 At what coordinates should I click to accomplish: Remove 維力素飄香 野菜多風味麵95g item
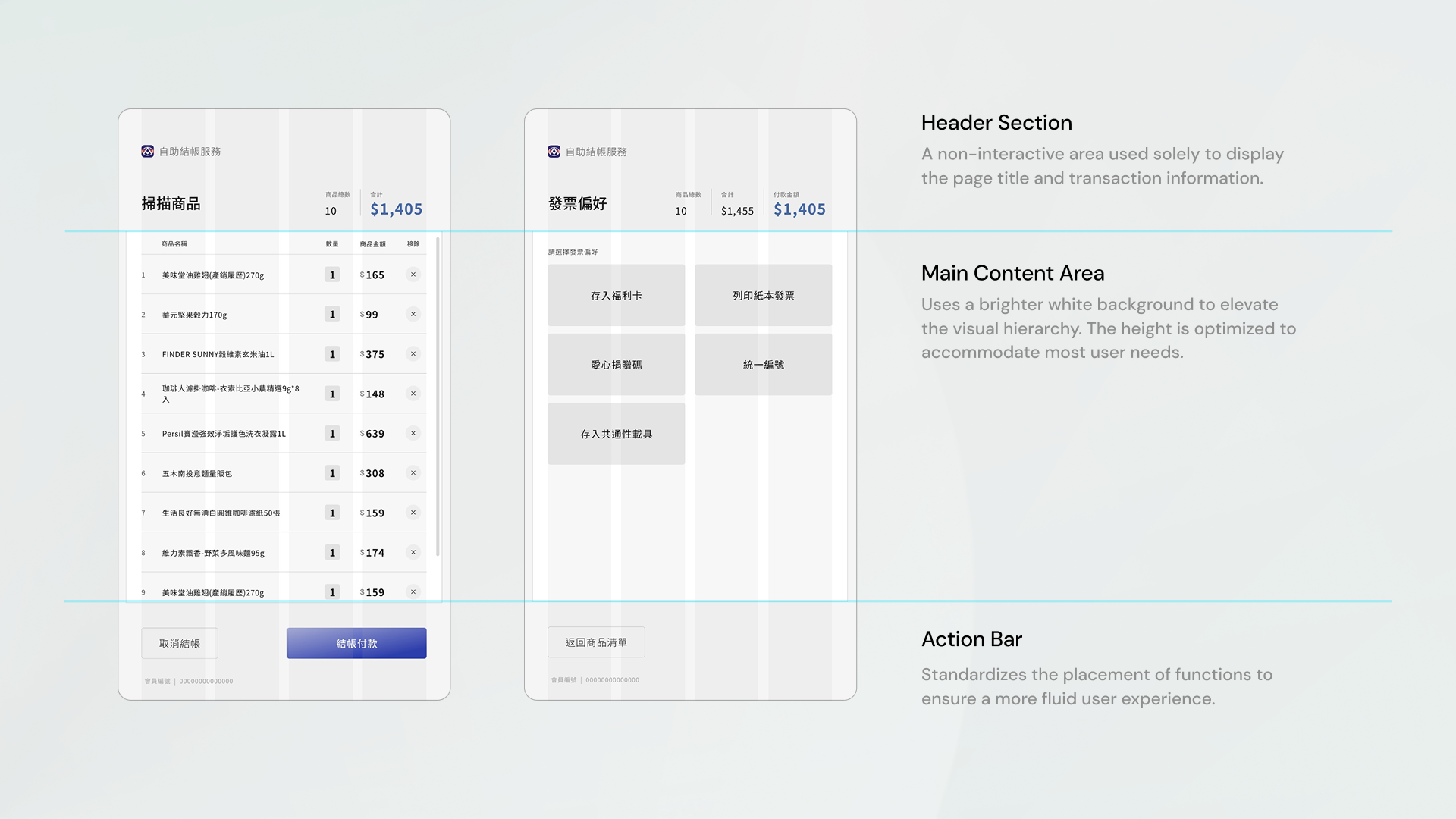(x=413, y=552)
